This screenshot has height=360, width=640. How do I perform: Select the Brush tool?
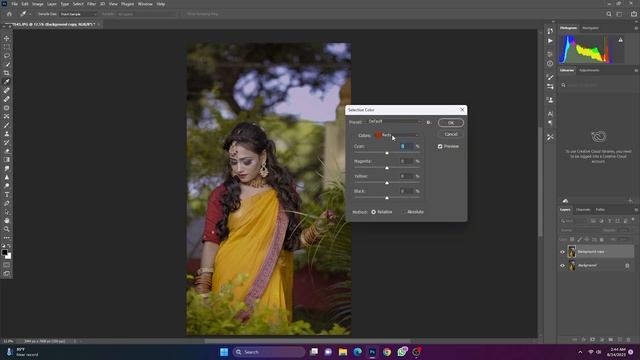tap(7, 125)
